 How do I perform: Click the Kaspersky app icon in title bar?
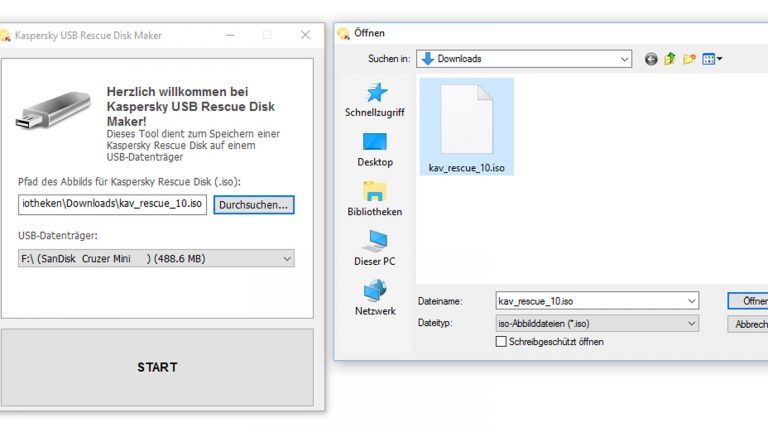[4, 35]
